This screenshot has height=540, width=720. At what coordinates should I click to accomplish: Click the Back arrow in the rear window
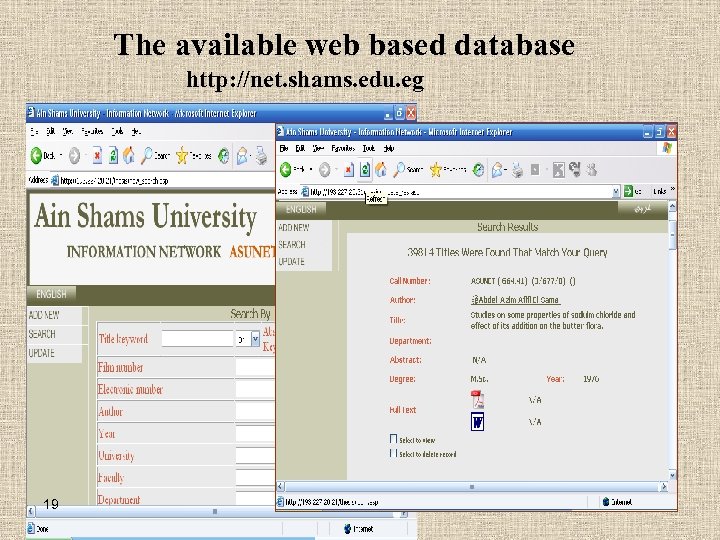(36, 156)
